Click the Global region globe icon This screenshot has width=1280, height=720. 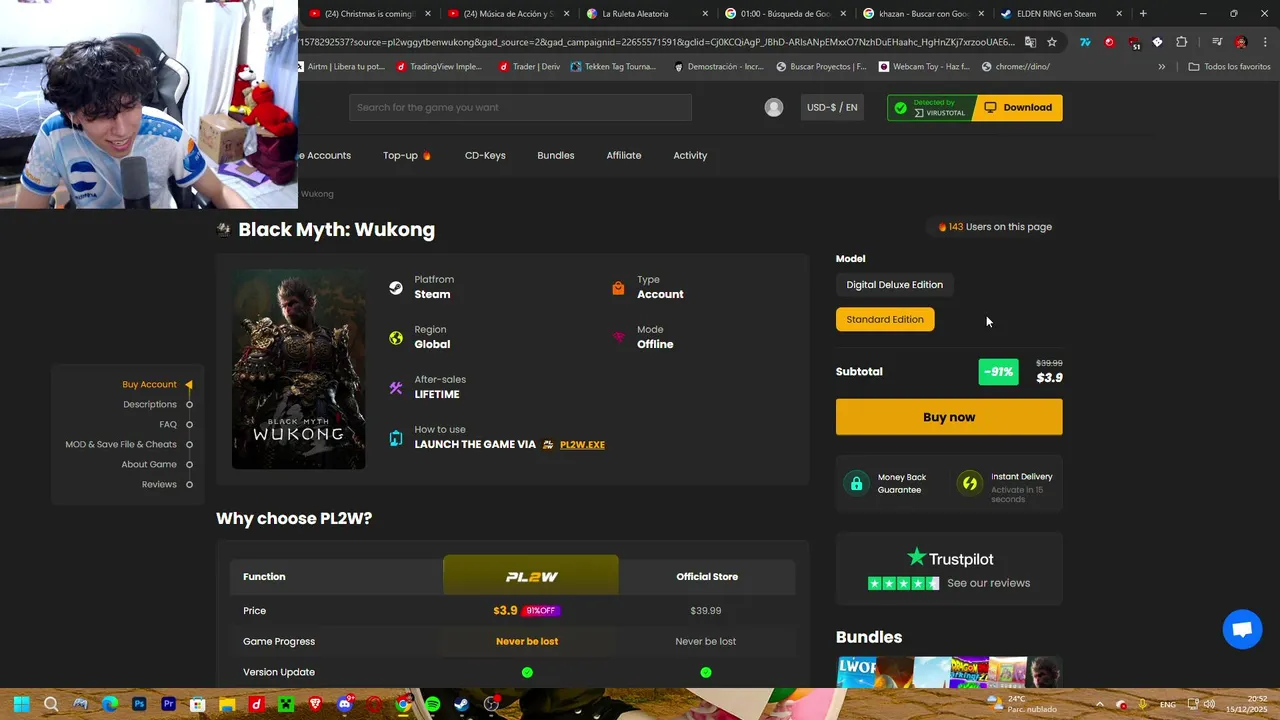point(396,338)
